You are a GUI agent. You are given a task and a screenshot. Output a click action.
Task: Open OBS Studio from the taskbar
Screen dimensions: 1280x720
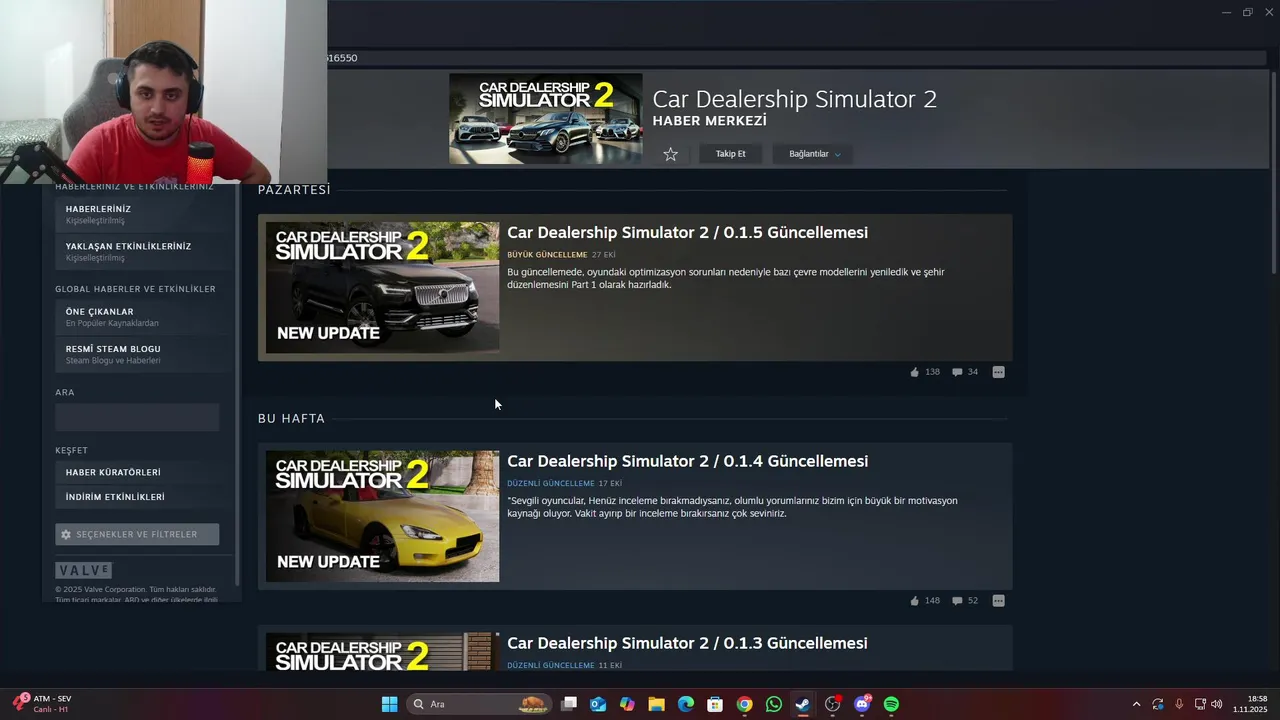pyautogui.click(x=833, y=704)
